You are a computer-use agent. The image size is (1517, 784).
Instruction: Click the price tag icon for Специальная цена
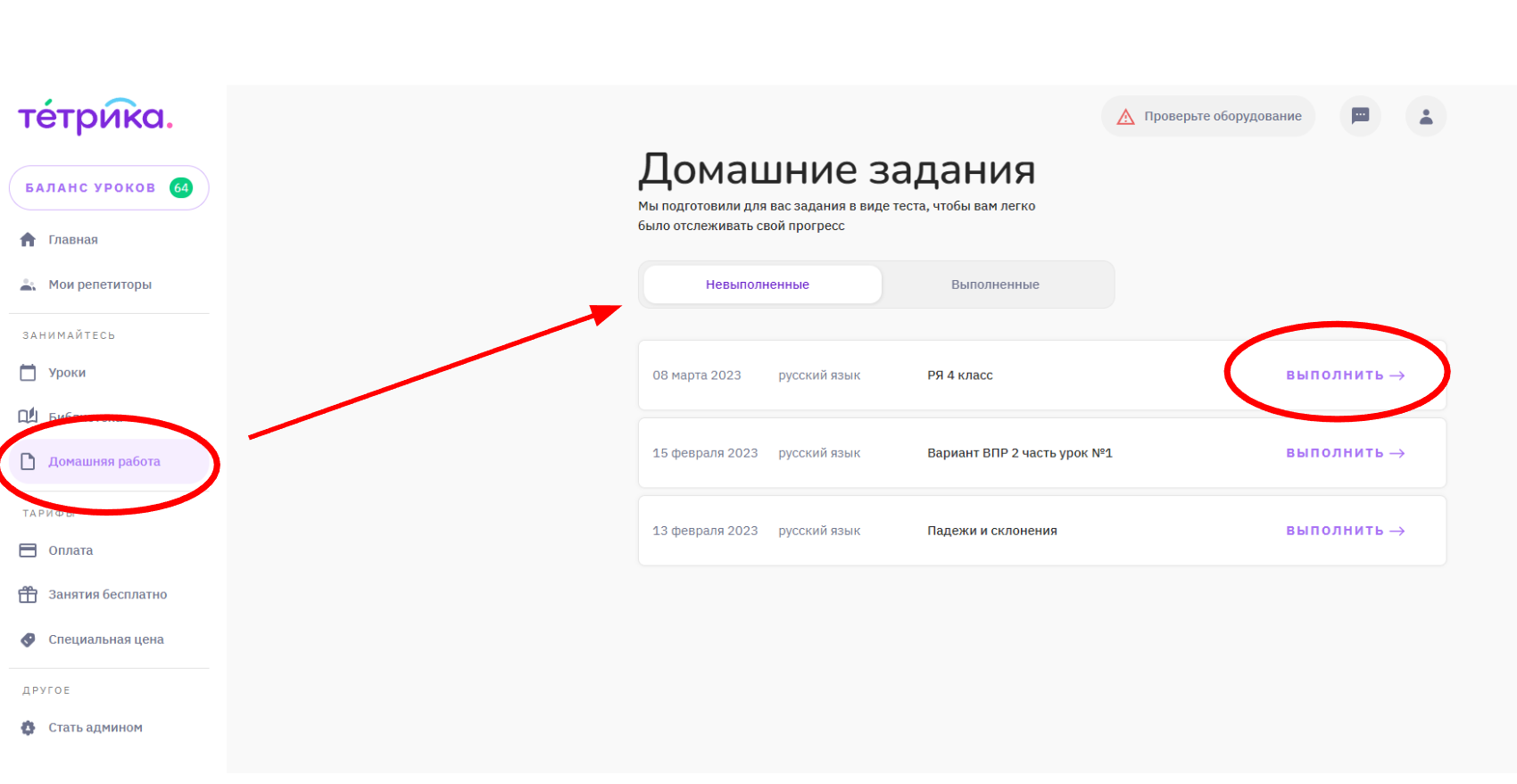(x=28, y=640)
